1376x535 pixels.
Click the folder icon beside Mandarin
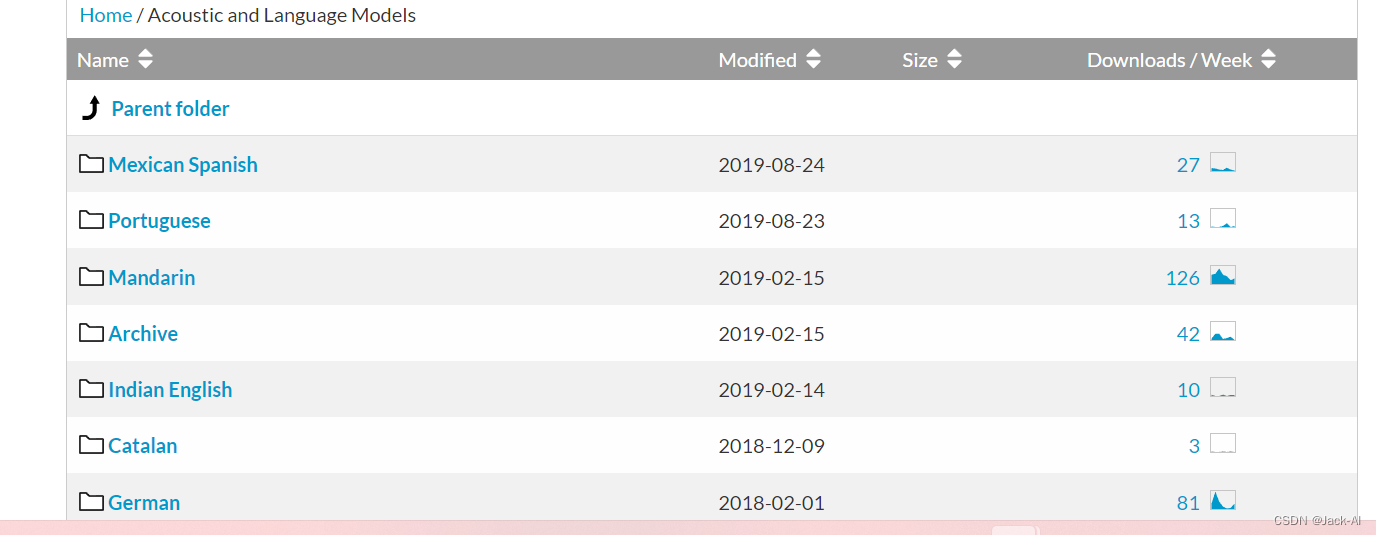point(92,276)
